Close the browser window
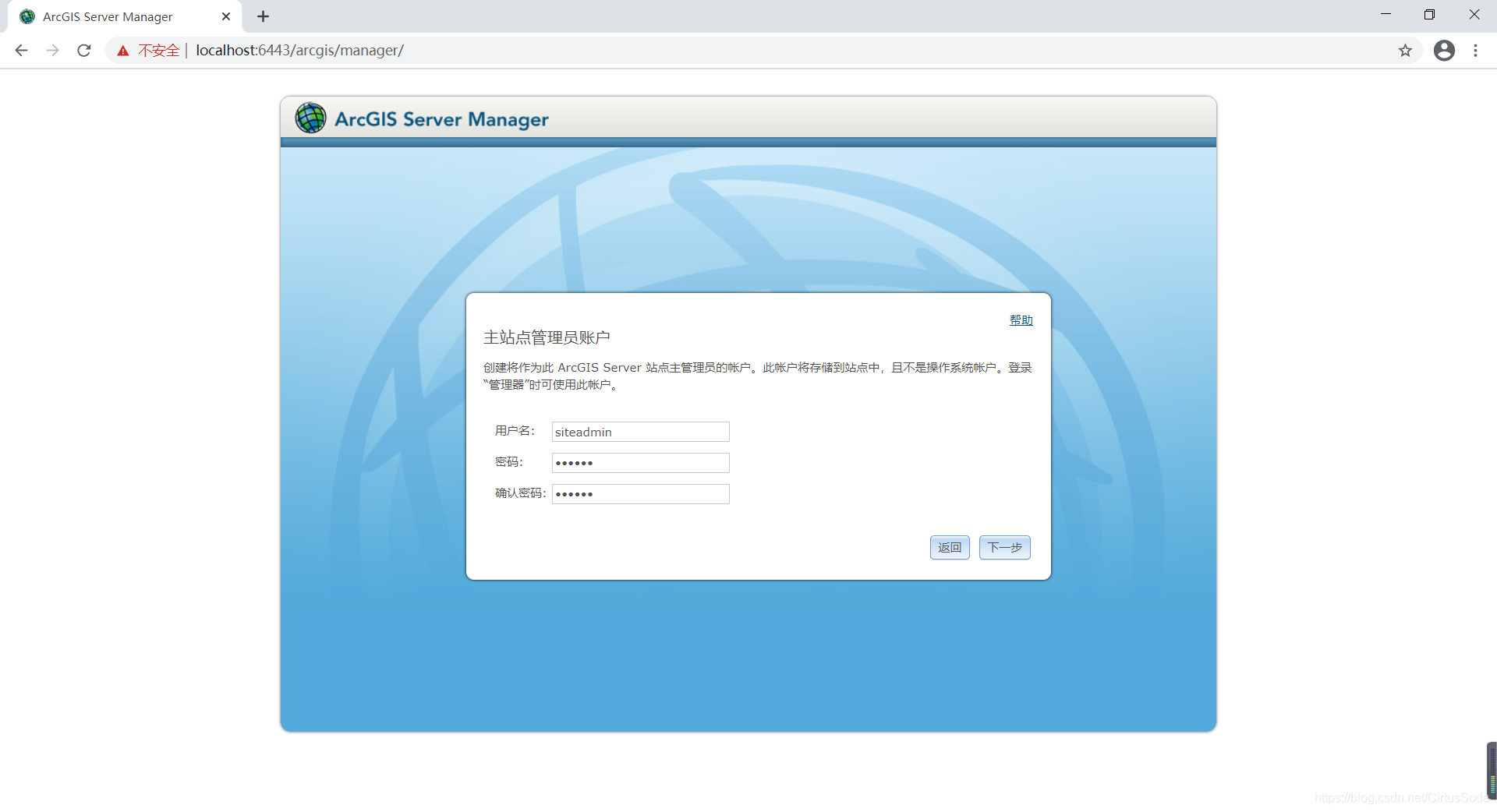Image resolution: width=1497 pixels, height=812 pixels. click(1474, 15)
